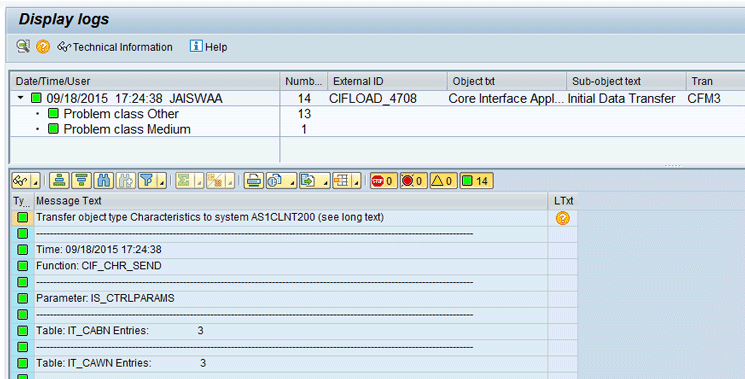Select 'Table: IT_CAWN Entries' message

click(121, 363)
